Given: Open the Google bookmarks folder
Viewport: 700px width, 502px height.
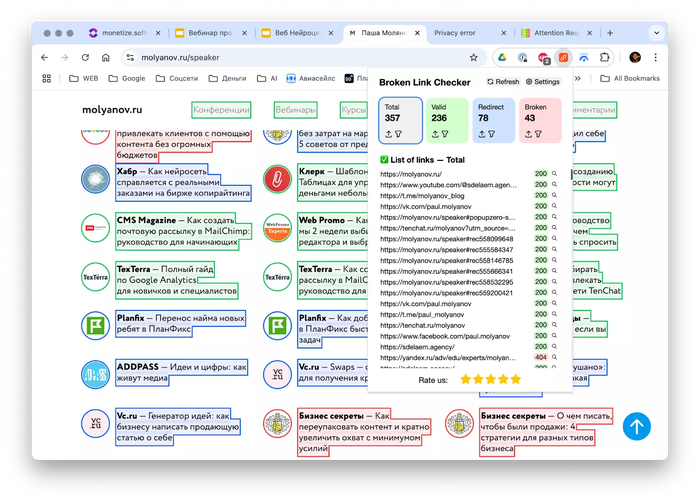Looking at the screenshot, I should 127,79.
